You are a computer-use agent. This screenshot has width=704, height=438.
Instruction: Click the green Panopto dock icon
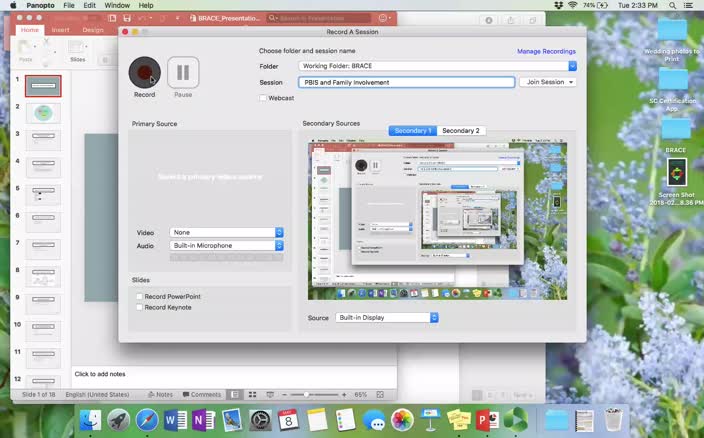515,420
